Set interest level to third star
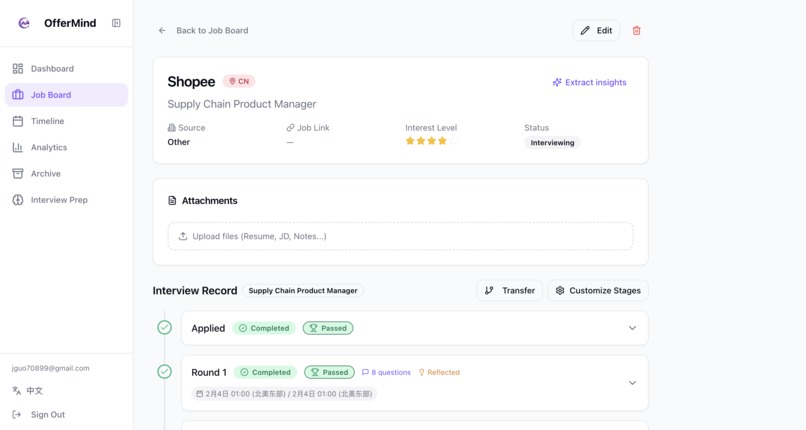The image size is (806, 430). click(x=431, y=141)
